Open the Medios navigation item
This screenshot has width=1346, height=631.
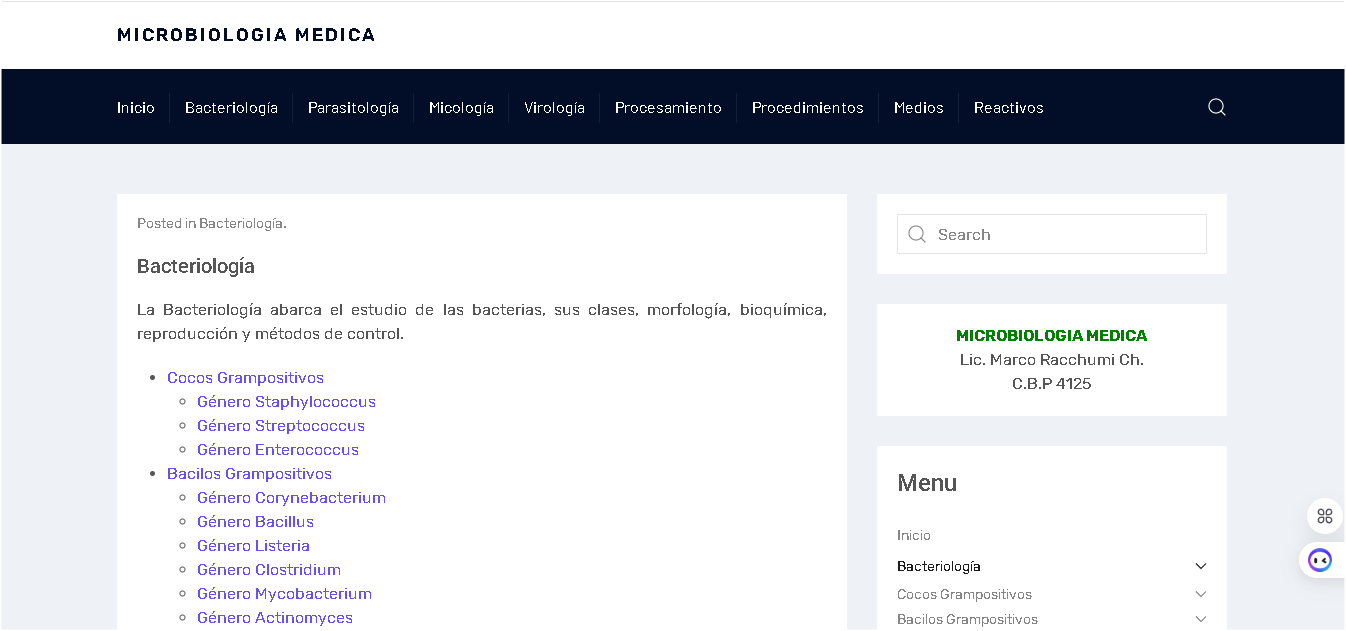918,108
